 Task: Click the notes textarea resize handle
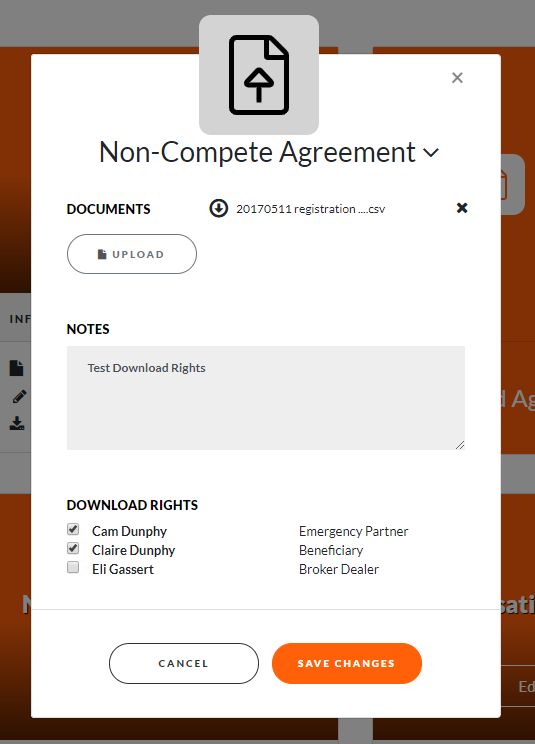point(460,445)
